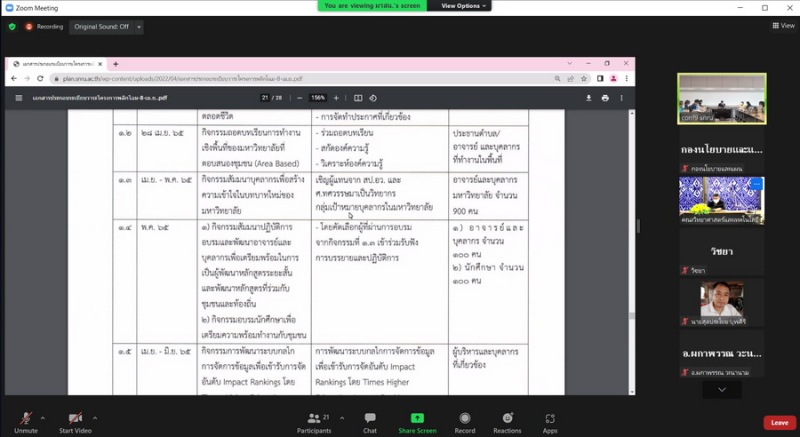800x437 pixels.
Task: Leave the meeting
Action: 779,423
